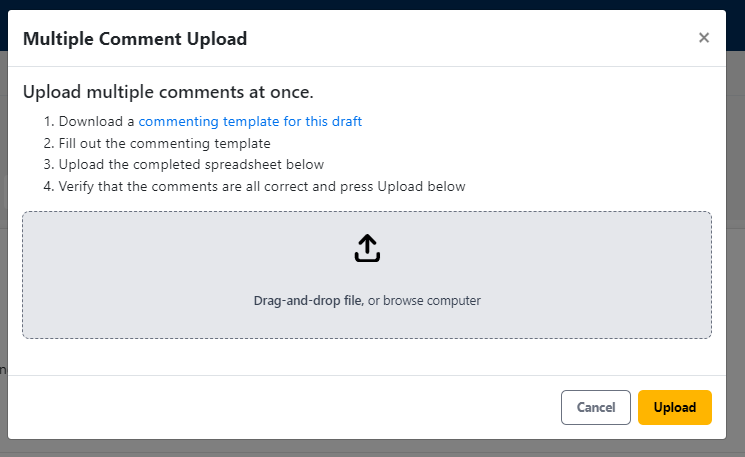Close the Multiple Comment Upload dialog

[x=704, y=38]
